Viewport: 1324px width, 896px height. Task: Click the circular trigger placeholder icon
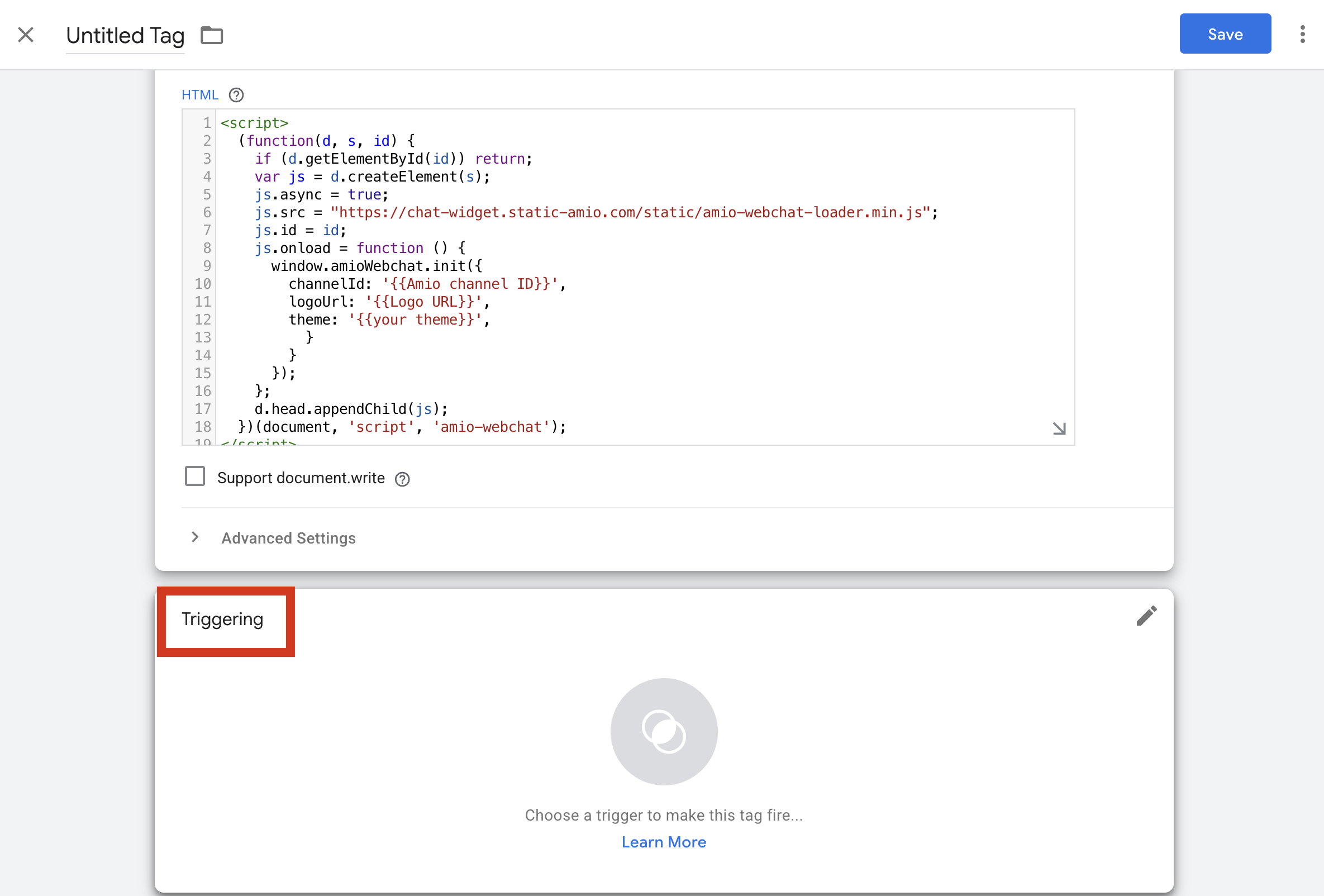point(664,731)
